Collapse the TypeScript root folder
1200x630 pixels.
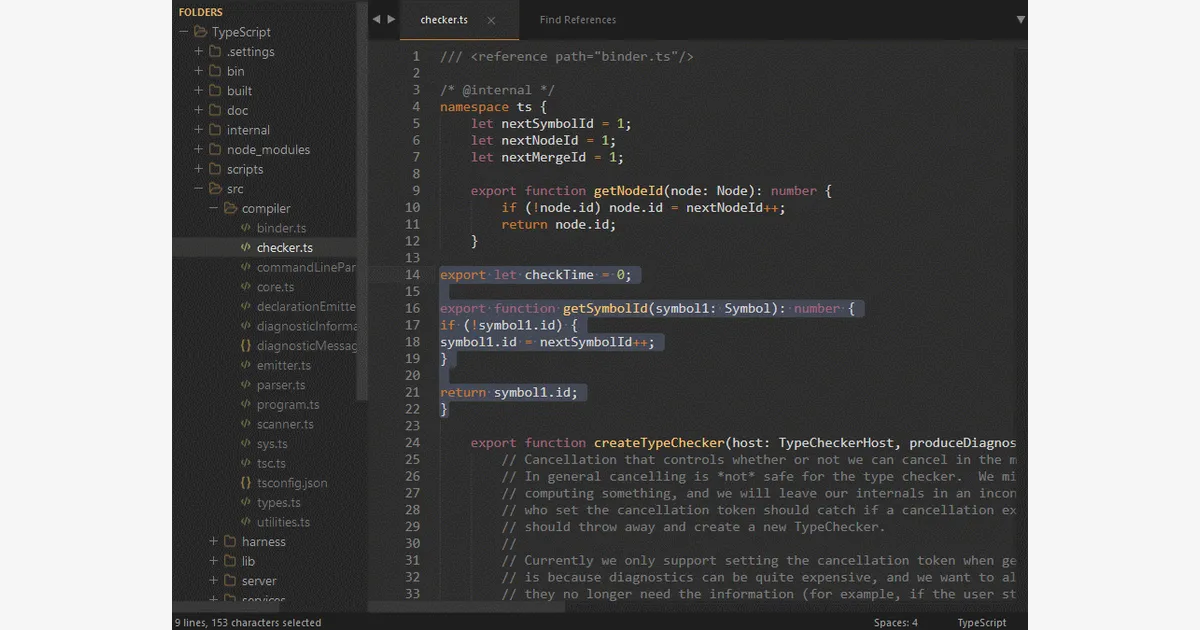[x=185, y=32]
